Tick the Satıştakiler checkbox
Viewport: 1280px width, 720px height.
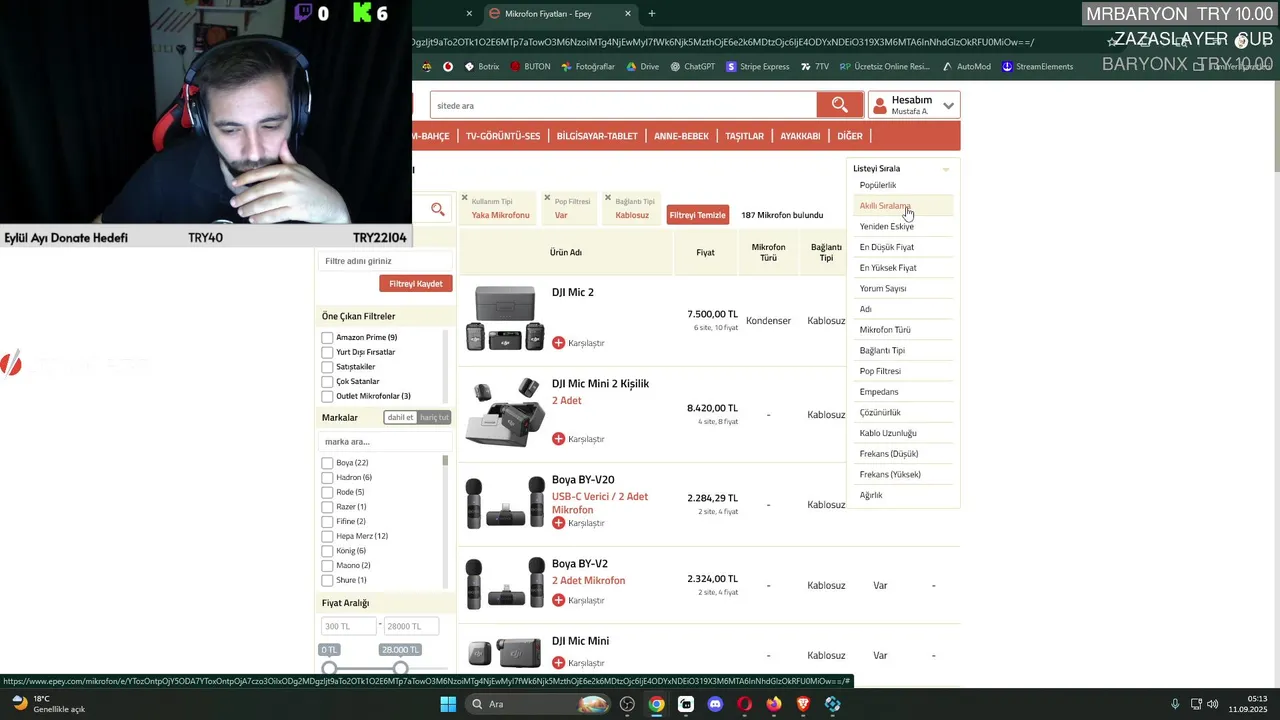tap(327, 367)
